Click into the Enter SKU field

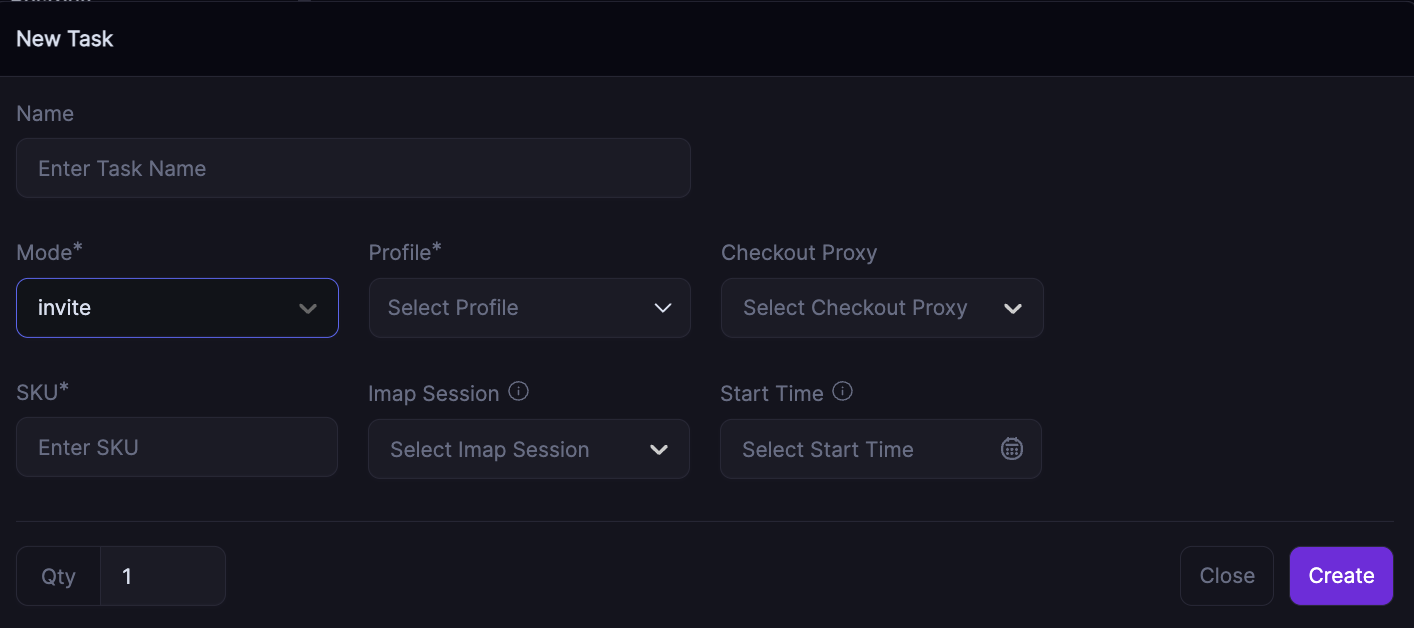point(177,447)
